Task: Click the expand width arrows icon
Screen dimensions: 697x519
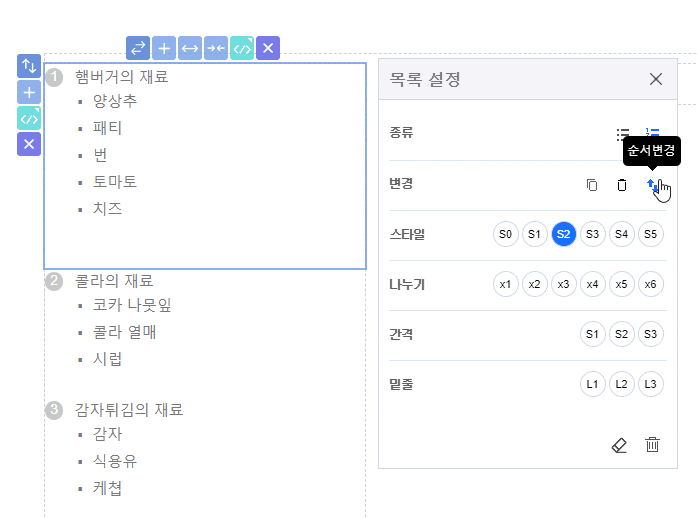Action: pyautogui.click(x=190, y=48)
